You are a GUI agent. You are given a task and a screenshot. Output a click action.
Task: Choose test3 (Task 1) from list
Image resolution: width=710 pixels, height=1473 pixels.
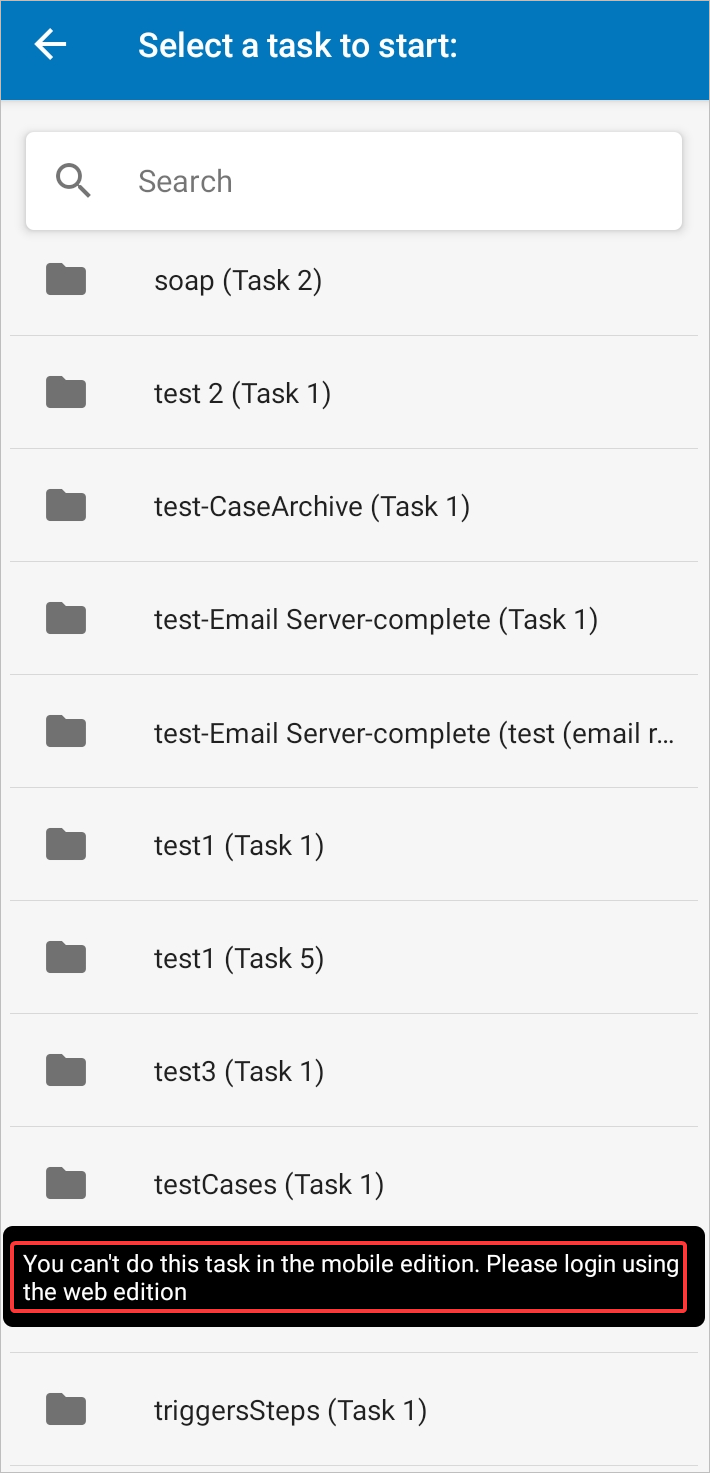(x=239, y=1072)
